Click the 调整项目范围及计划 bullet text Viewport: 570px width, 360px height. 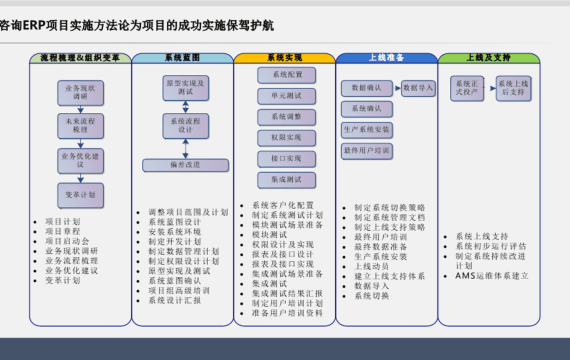pyautogui.click(x=188, y=212)
